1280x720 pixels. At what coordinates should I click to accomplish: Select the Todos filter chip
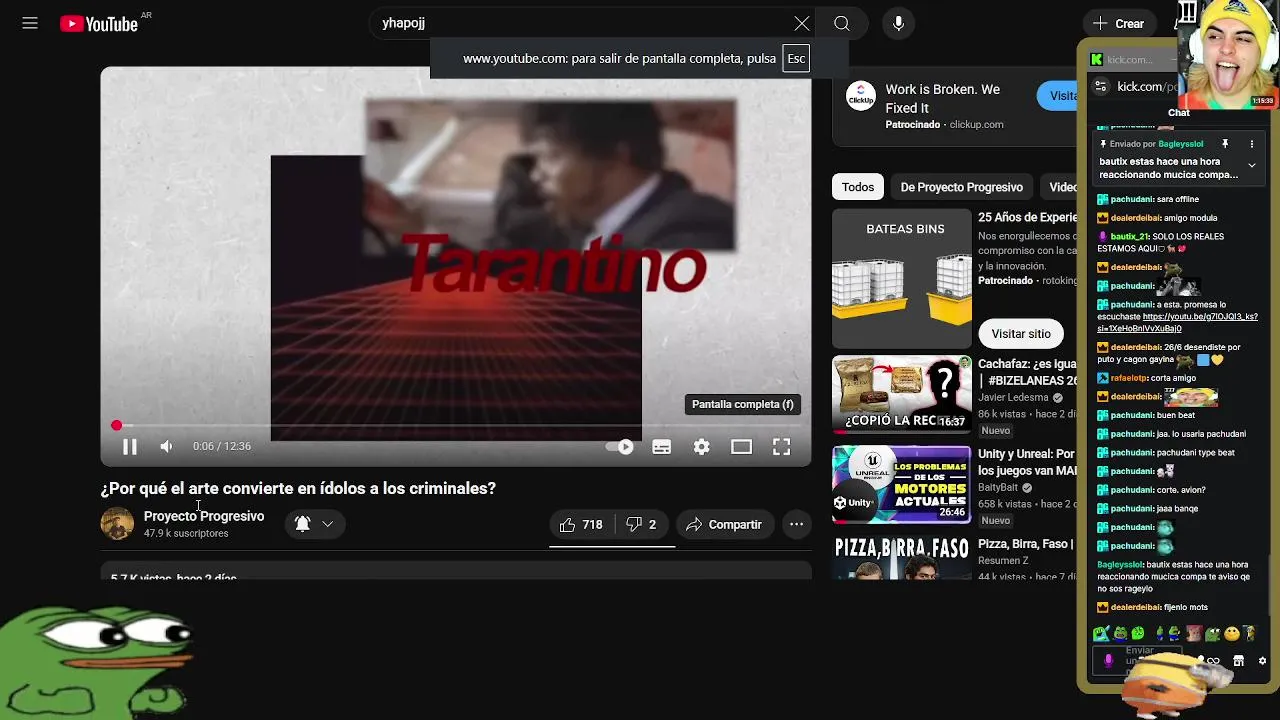(x=858, y=187)
